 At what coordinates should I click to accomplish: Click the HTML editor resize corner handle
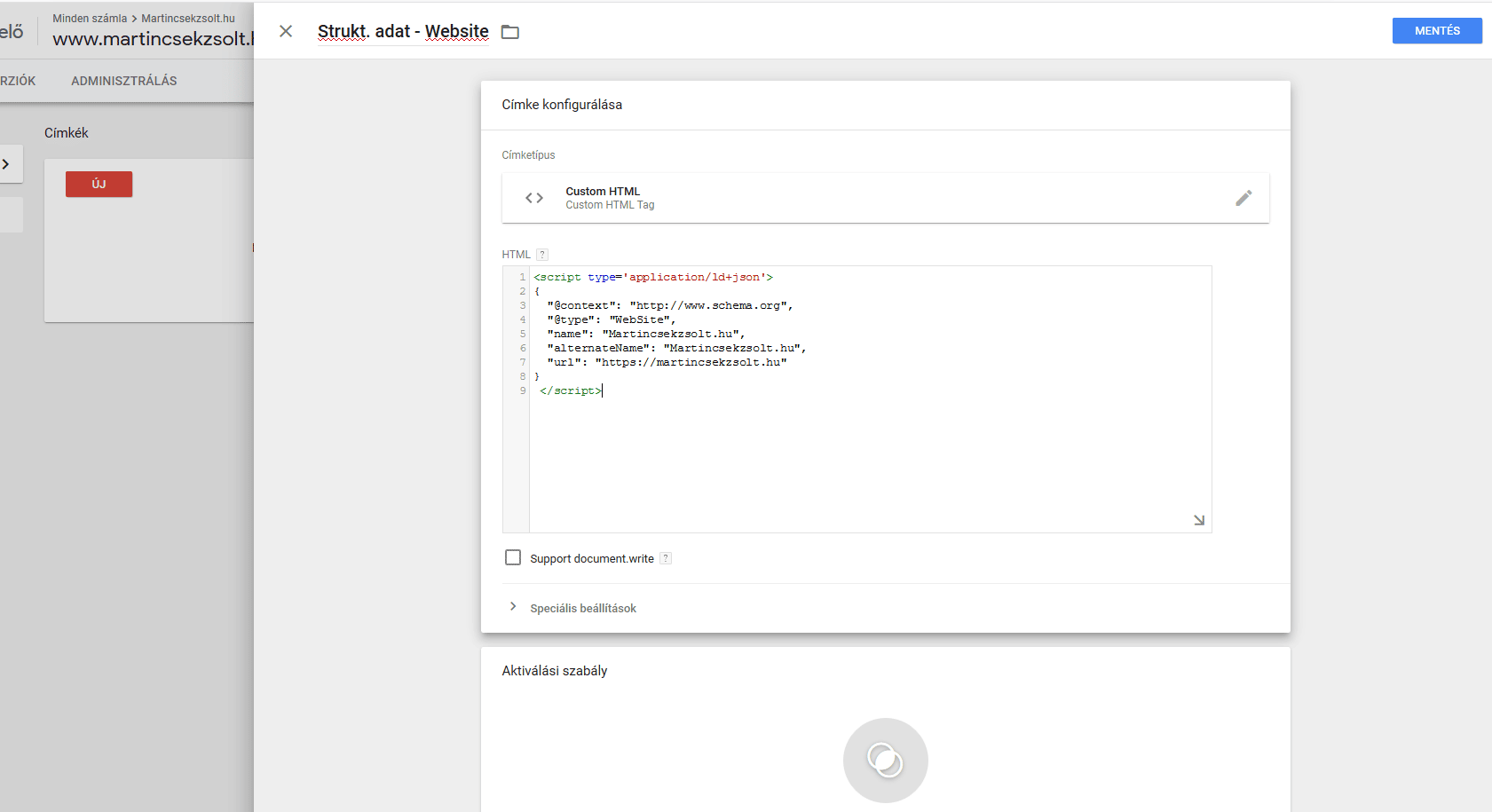click(1199, 520)
